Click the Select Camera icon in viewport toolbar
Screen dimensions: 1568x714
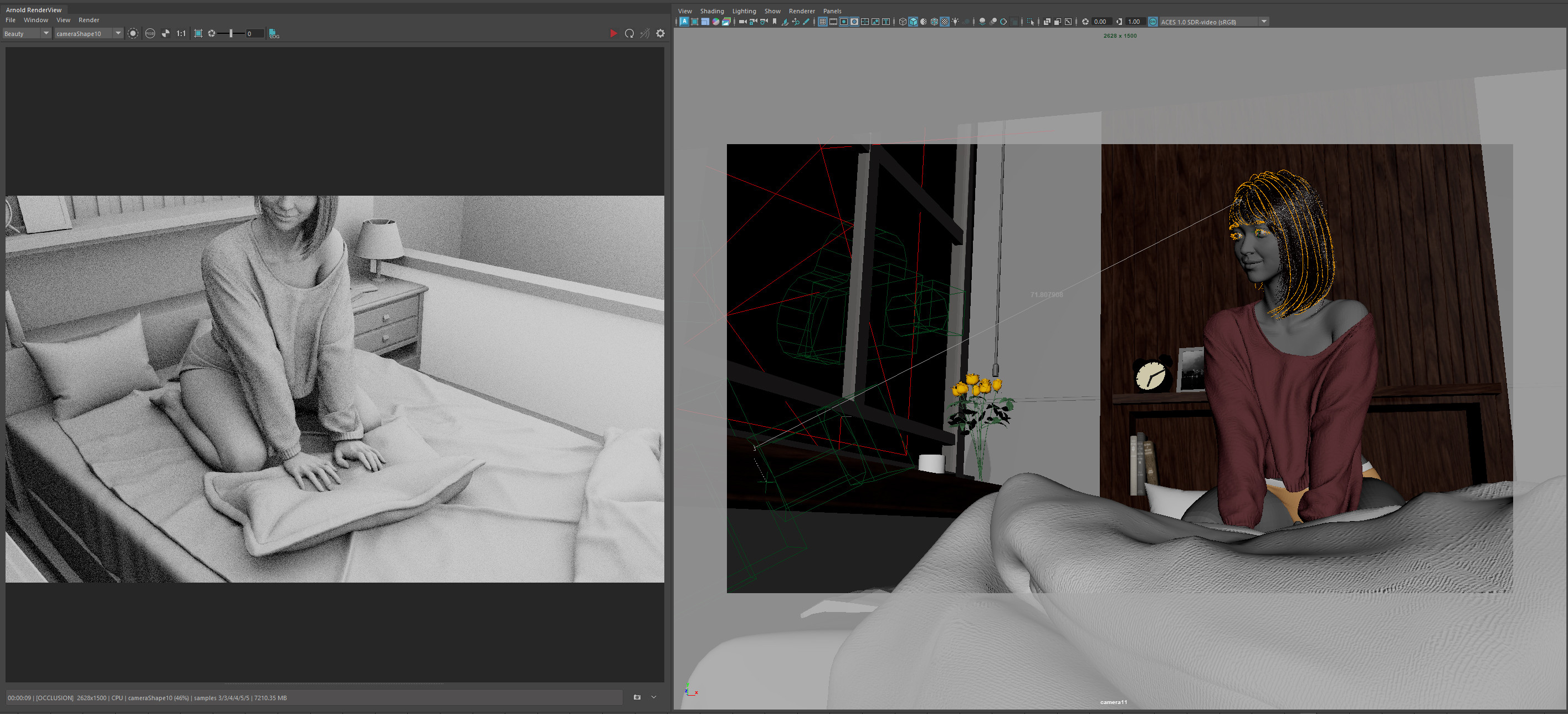(742, 22)
